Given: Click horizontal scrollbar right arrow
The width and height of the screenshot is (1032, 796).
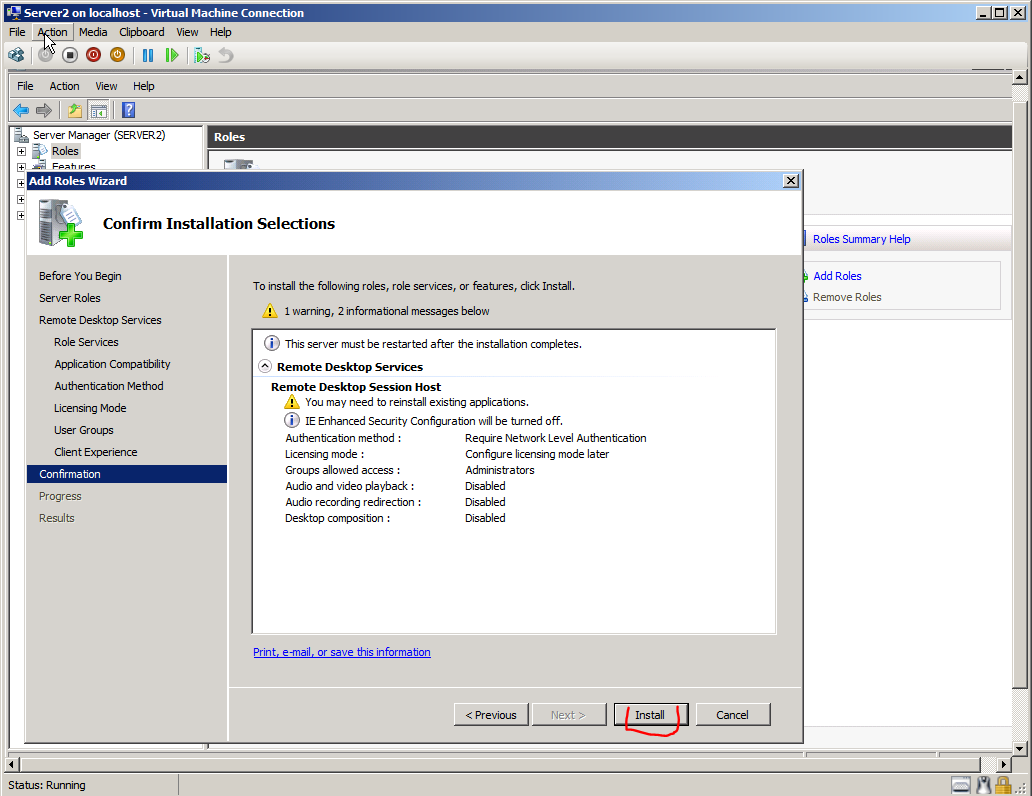Looking at the screenshot, I should click(x=1003, y=764).
